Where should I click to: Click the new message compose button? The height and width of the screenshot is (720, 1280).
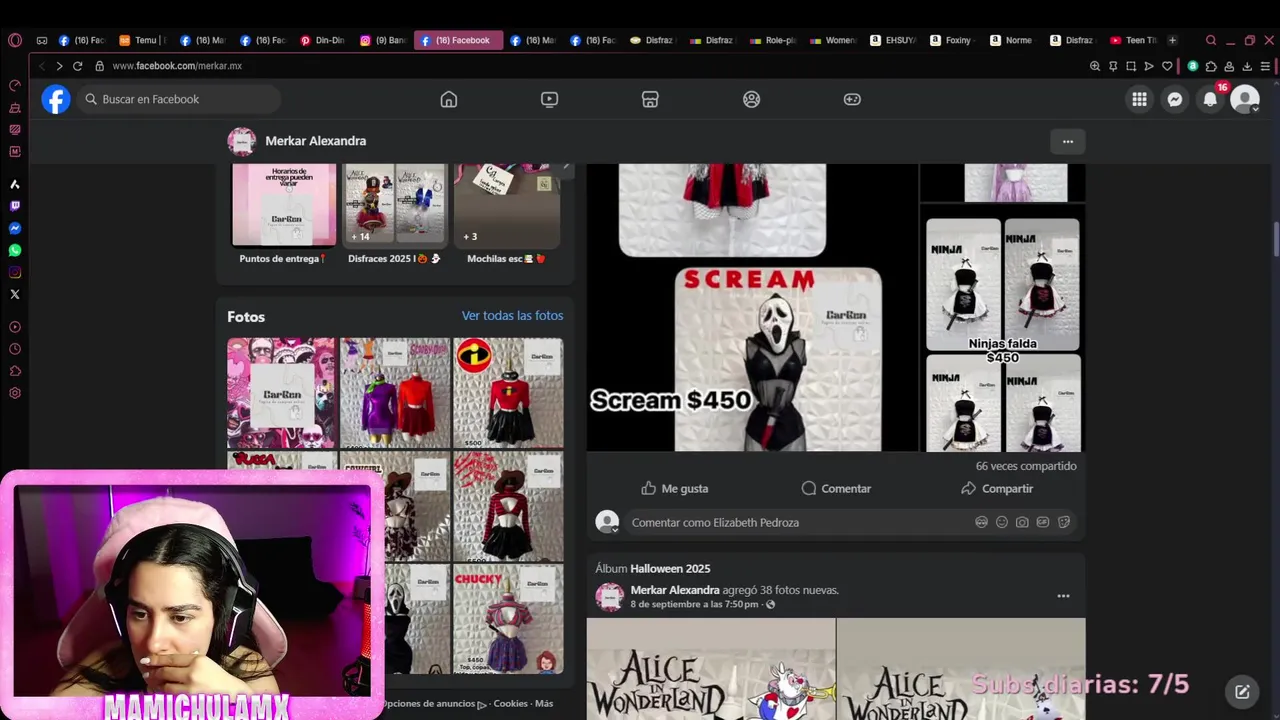tap(1242, 691)
